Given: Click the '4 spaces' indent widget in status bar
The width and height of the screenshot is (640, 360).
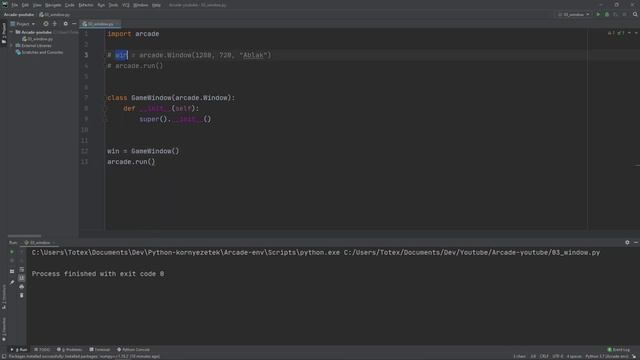Looking at the screenshot, I should click(x=574, y=356).
